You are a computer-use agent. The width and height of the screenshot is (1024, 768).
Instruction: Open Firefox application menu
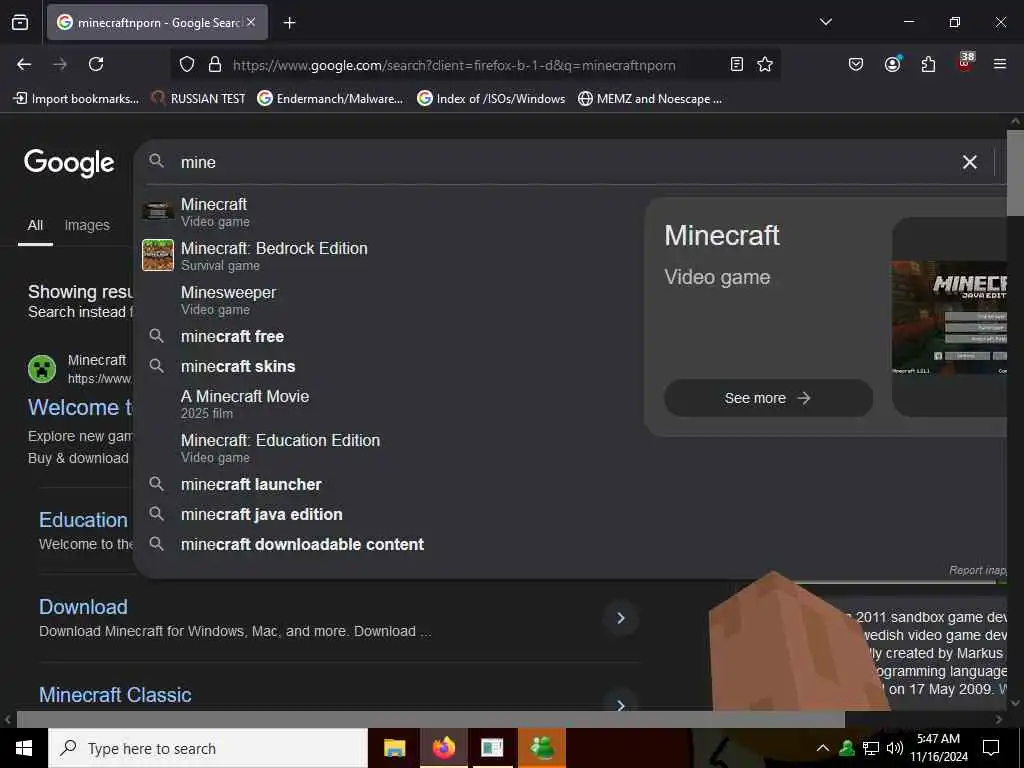[x=999, y=64]
